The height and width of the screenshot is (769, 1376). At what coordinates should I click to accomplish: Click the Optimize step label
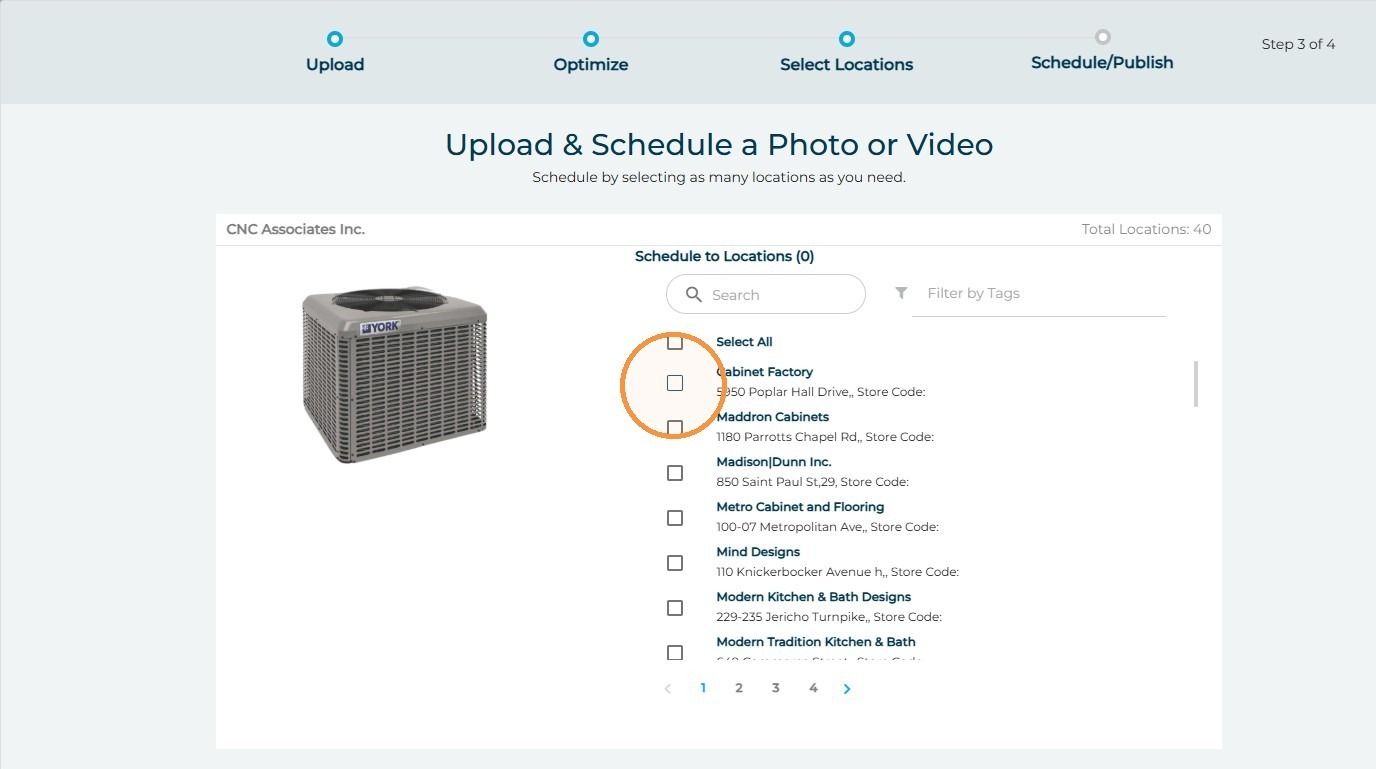[x=591, y=64]
